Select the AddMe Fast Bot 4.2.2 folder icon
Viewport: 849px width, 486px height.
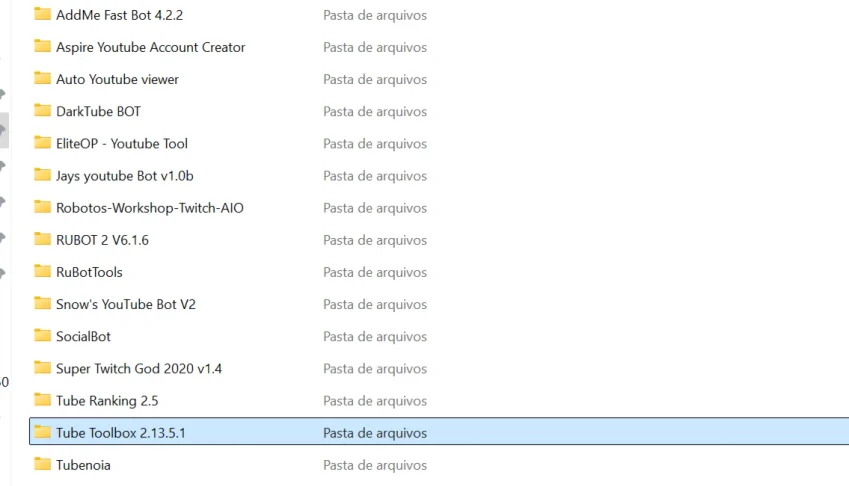point(42,14)
